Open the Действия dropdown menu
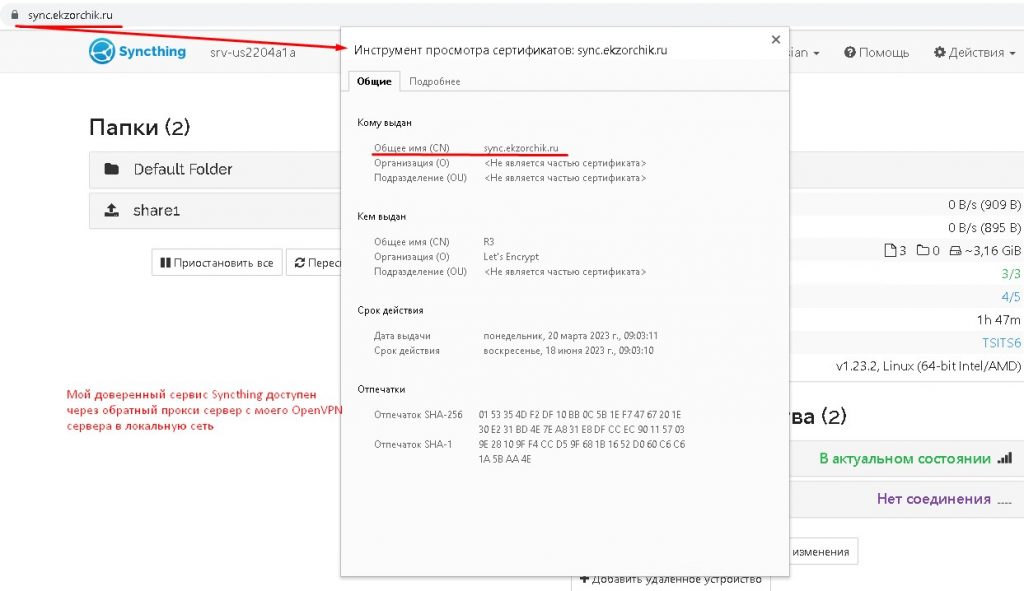Viewport: 1024px width, 591px height. point(974,52)
